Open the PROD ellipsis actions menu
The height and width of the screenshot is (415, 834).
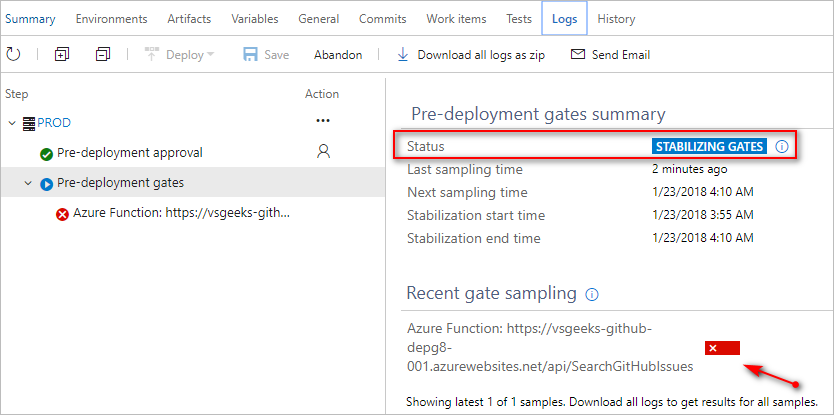click(x=322, y=122)
